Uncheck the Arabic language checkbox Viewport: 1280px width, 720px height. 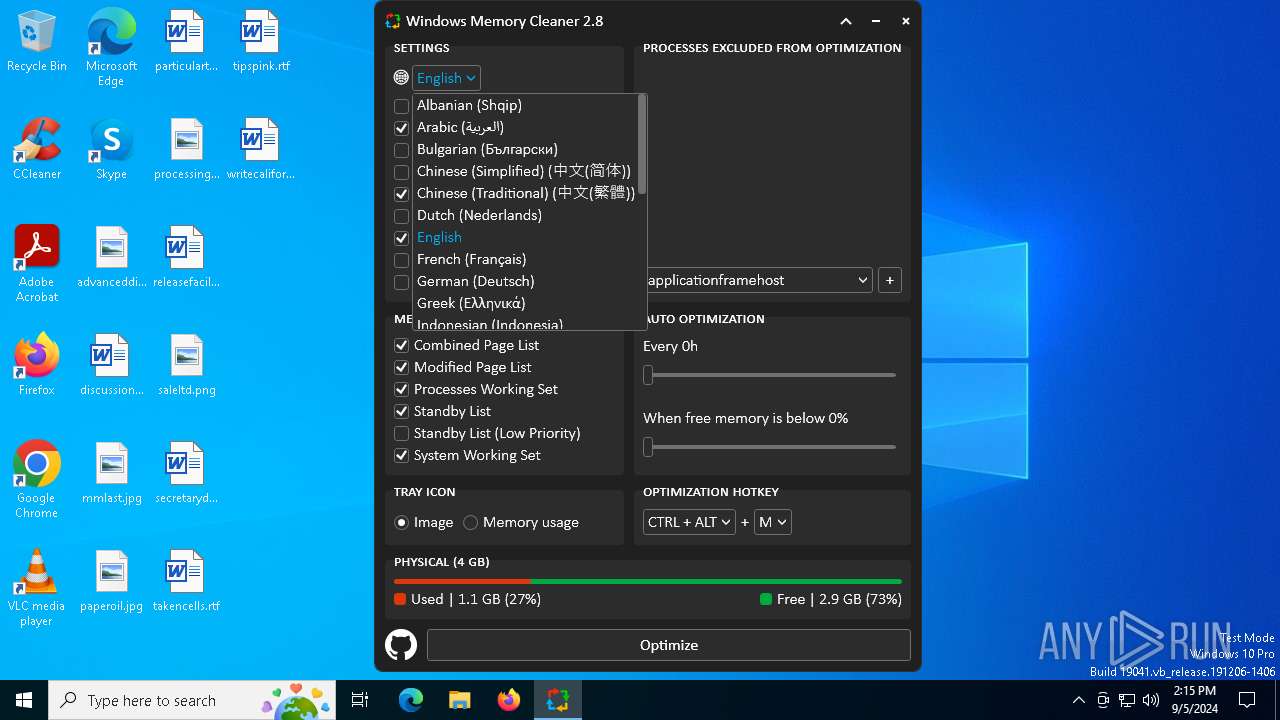point(401,128)
